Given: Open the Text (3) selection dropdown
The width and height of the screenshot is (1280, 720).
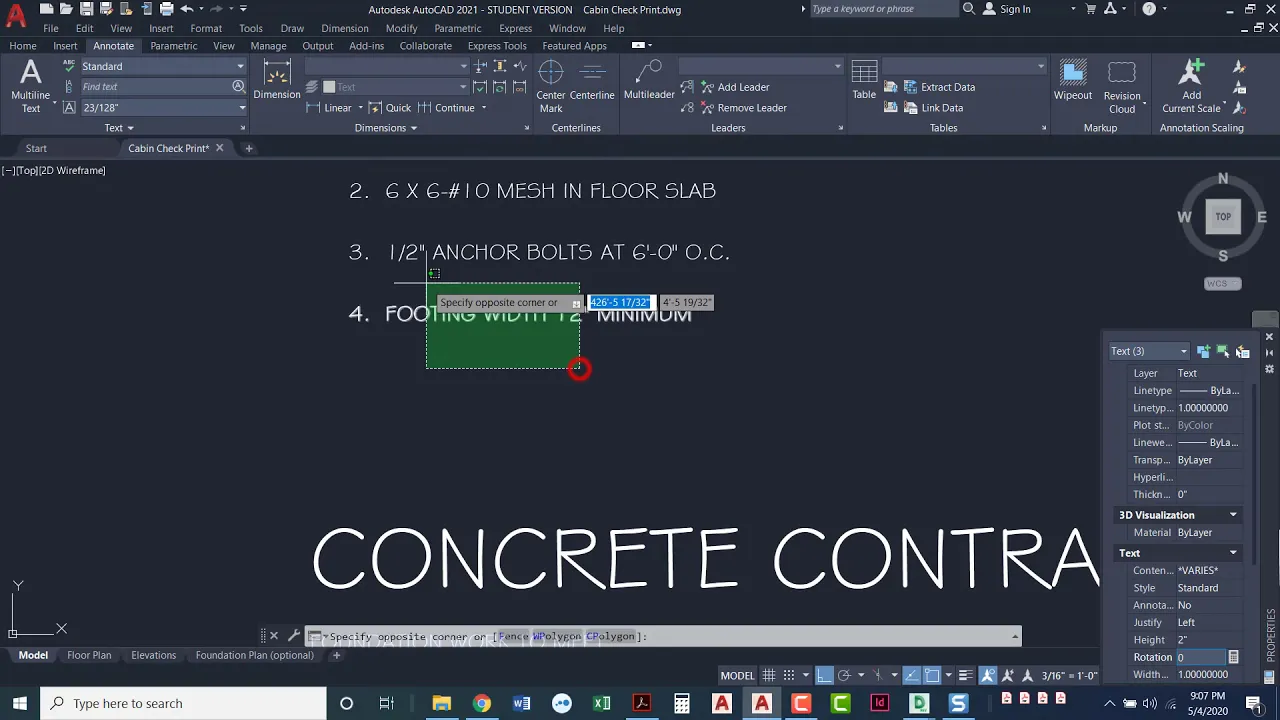Looking at the screenshot, I should 1149,351.
